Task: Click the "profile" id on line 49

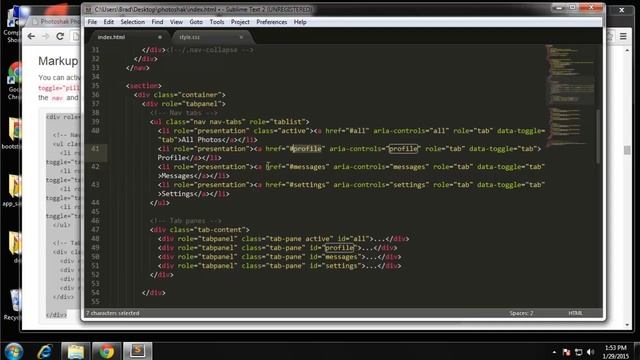Action: (340, 247)
